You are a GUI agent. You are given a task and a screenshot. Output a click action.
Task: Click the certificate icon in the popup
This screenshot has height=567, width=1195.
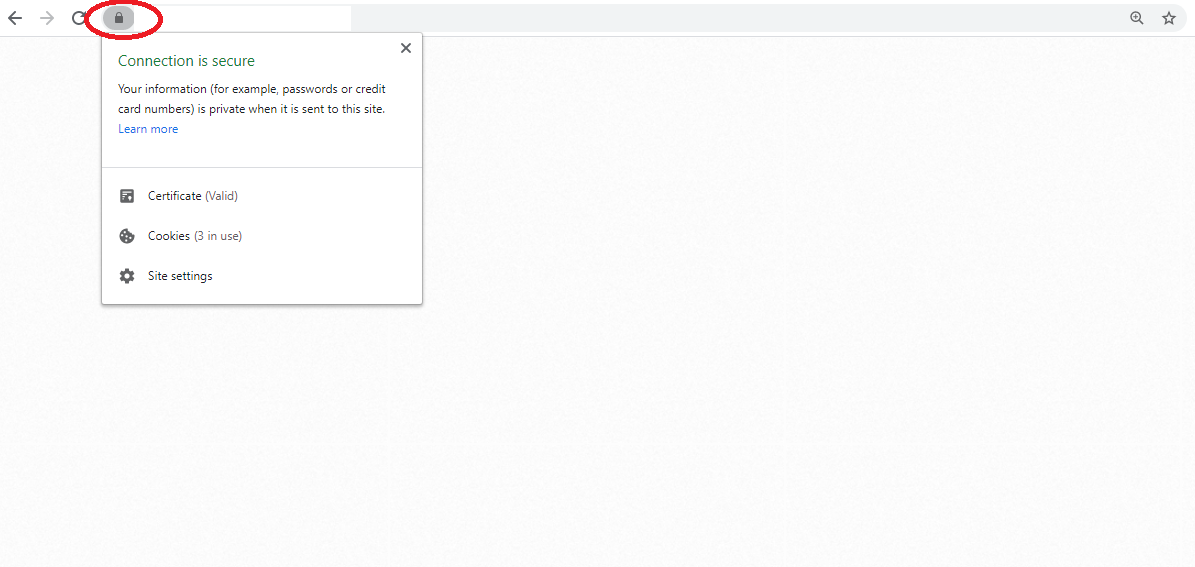(127, 196)
